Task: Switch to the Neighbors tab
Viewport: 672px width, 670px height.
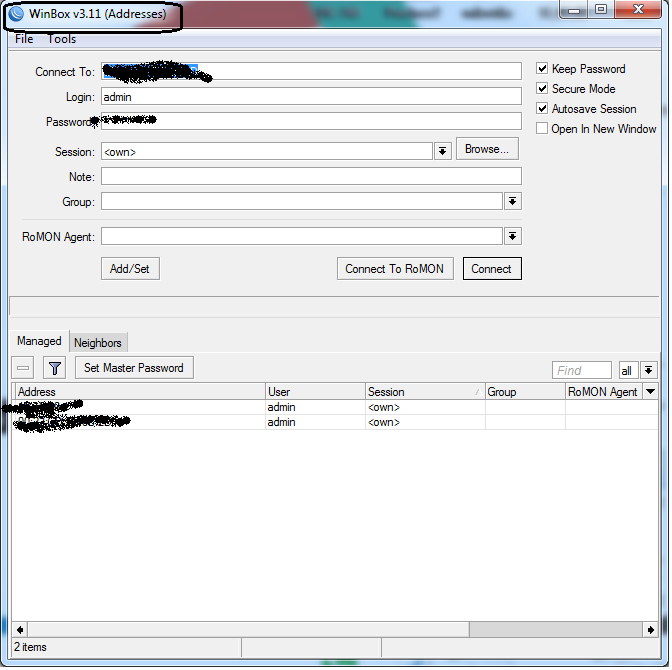Action: (98, 343)
